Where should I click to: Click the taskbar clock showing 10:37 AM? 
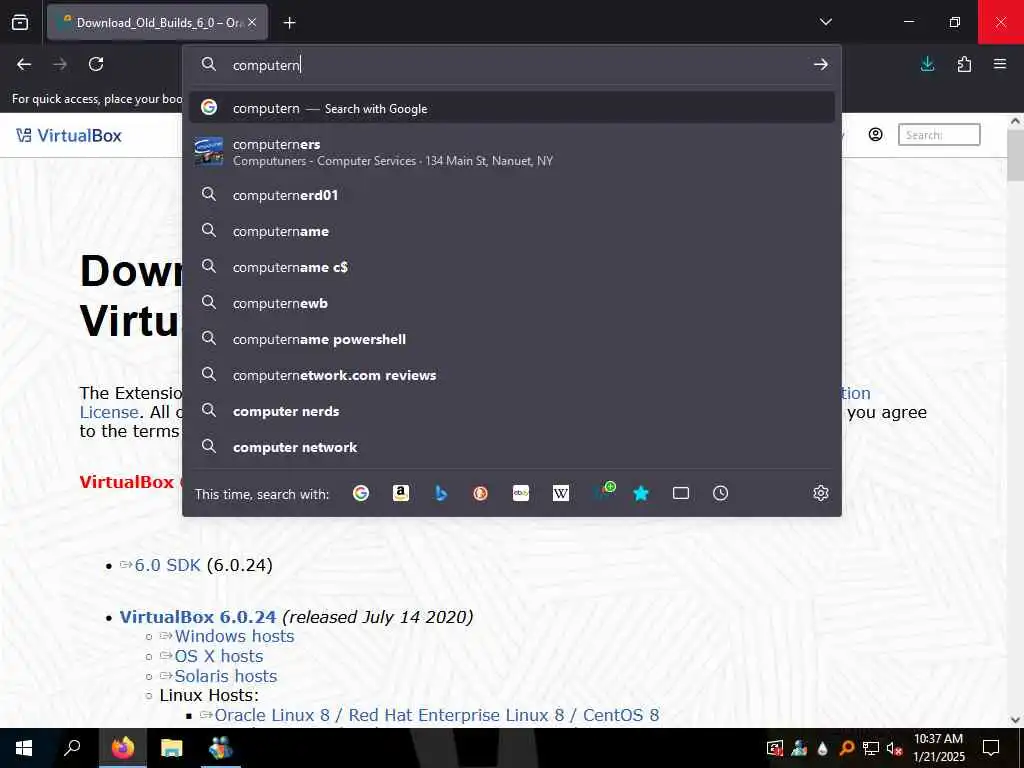point(938,748)
